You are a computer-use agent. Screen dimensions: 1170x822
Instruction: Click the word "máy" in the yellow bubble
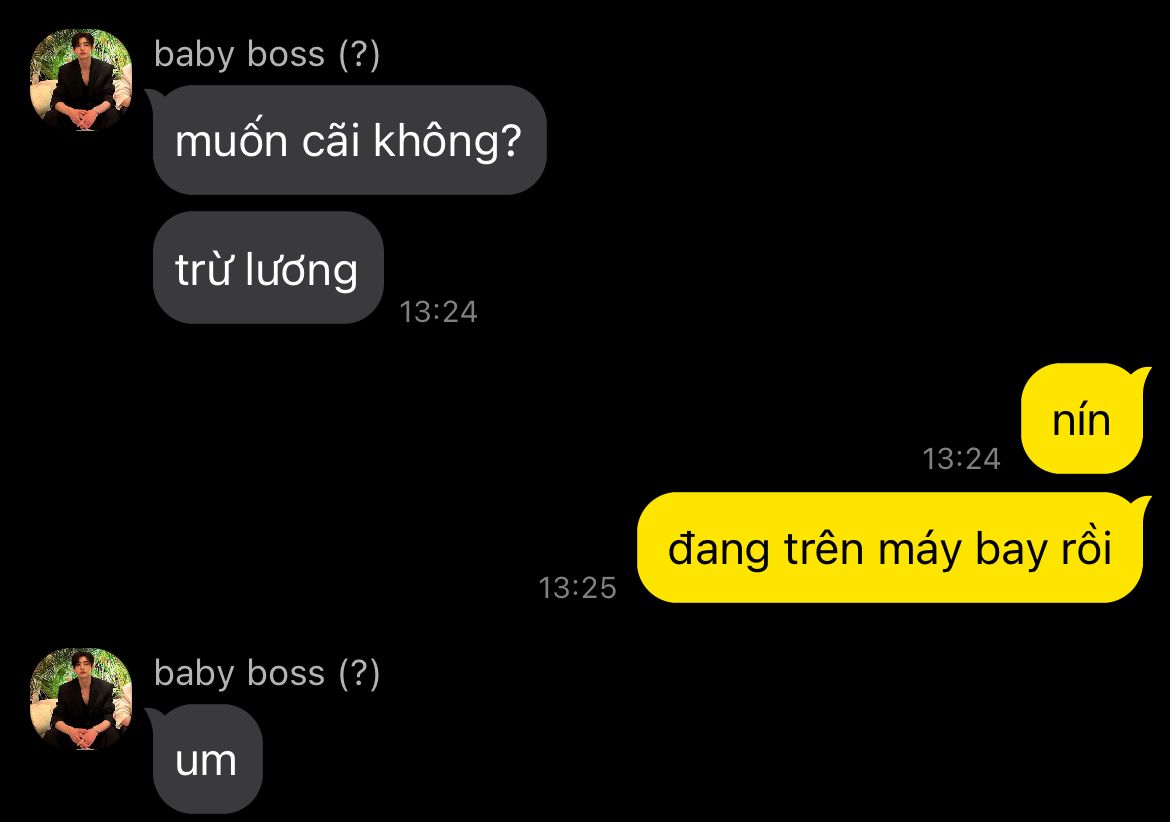click(919, 550)
